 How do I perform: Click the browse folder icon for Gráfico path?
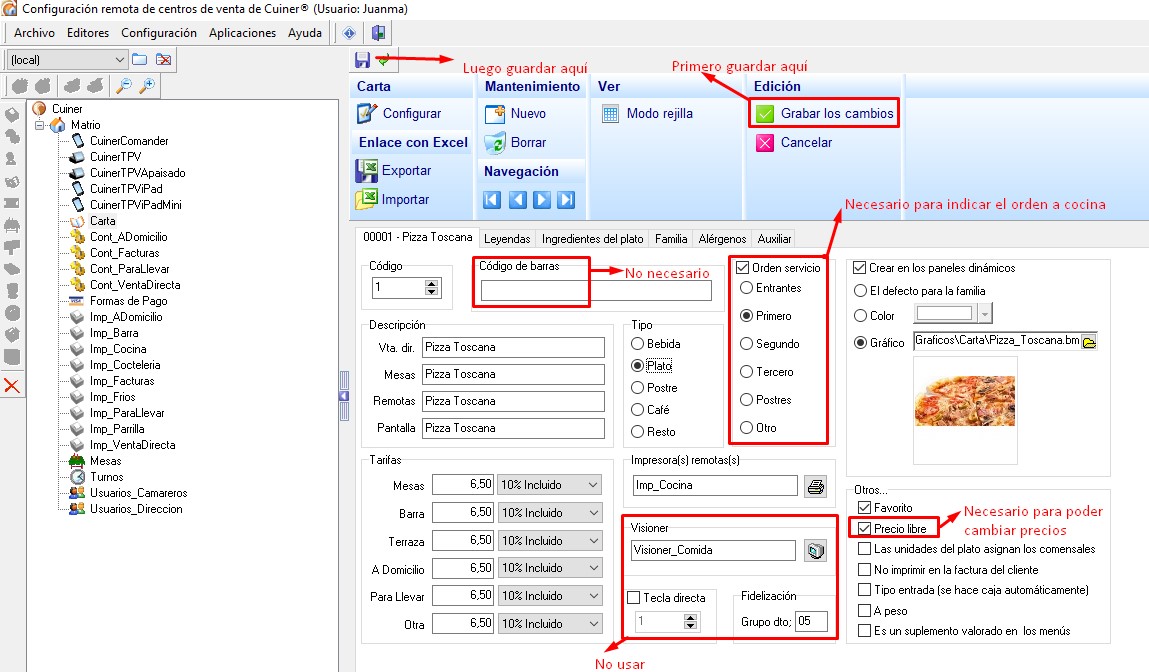point(1089,341)
